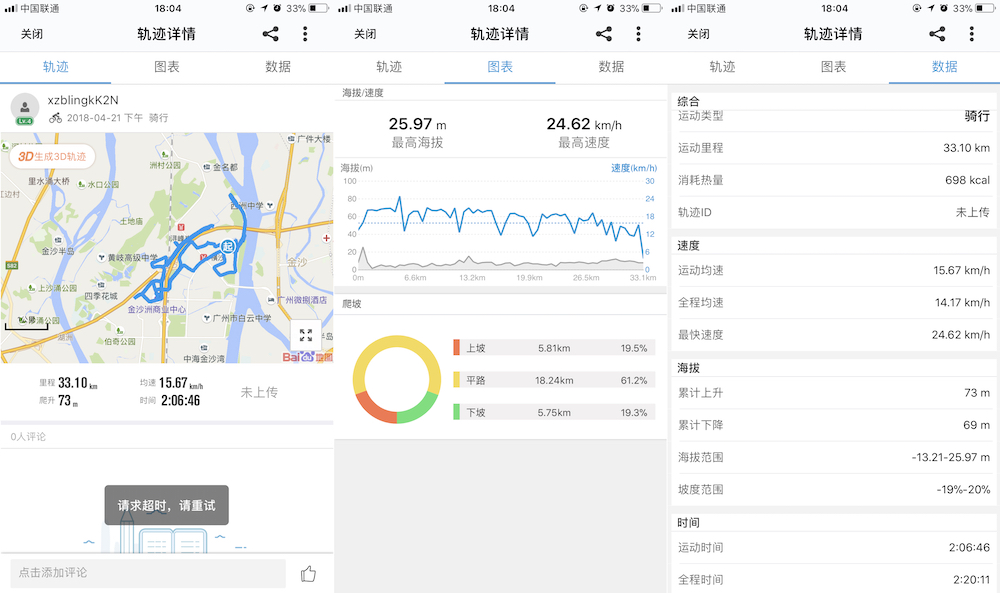The image size is (1000, 593).
Task: Tap 速度(km/h) axis label on chart
Action: pyautogui.click(x=634, y=168)
